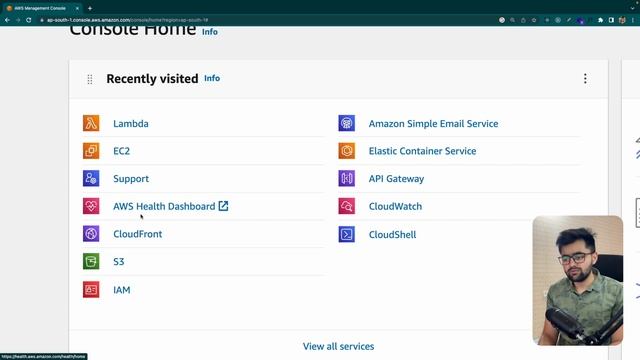The image size is (640, 360).
Task: Click the Amazon Simple Email Service icon
Action: click(347, 123)
